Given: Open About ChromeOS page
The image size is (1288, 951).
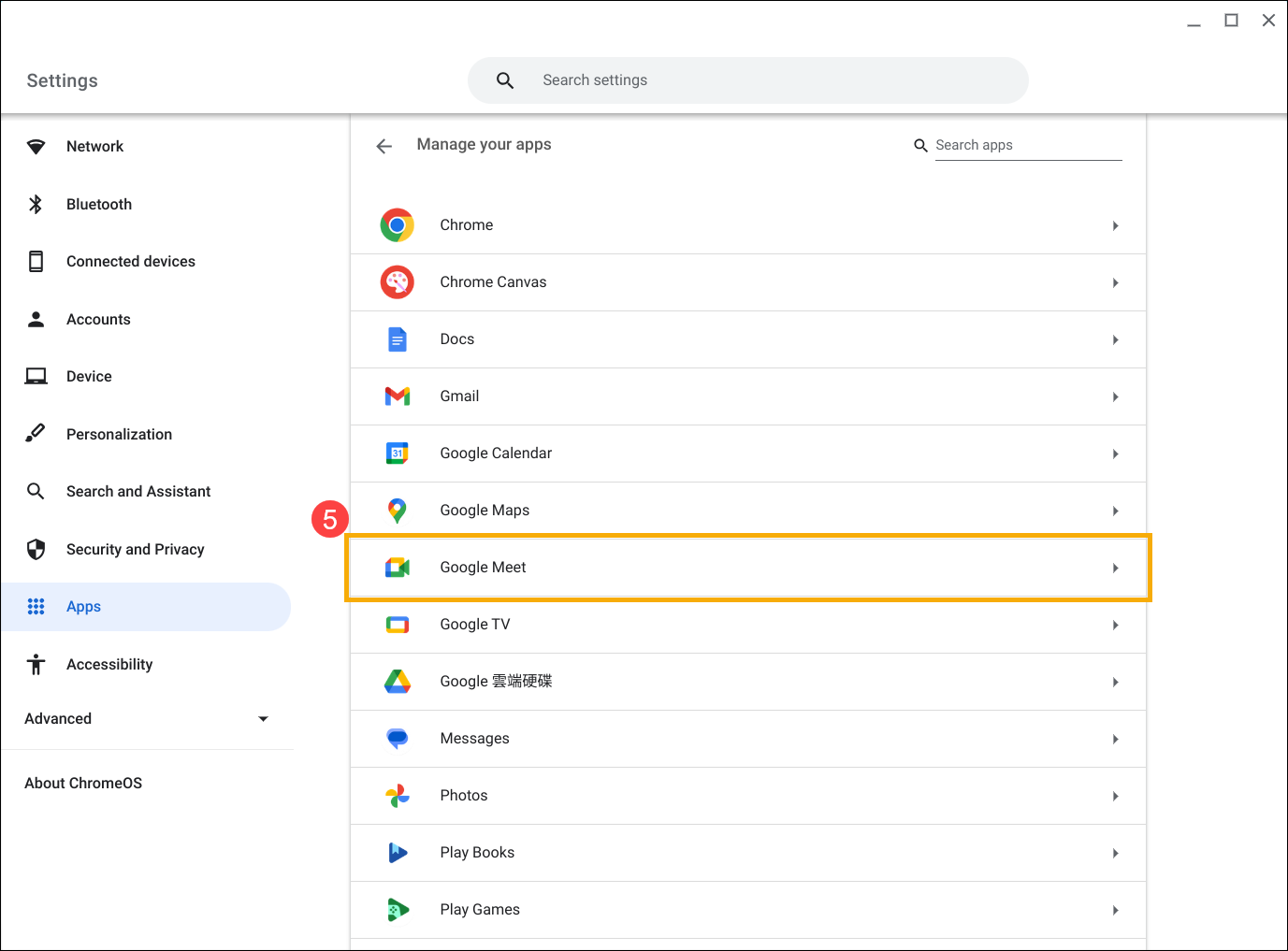Looking at the screenshot, I should pos(83,784).
